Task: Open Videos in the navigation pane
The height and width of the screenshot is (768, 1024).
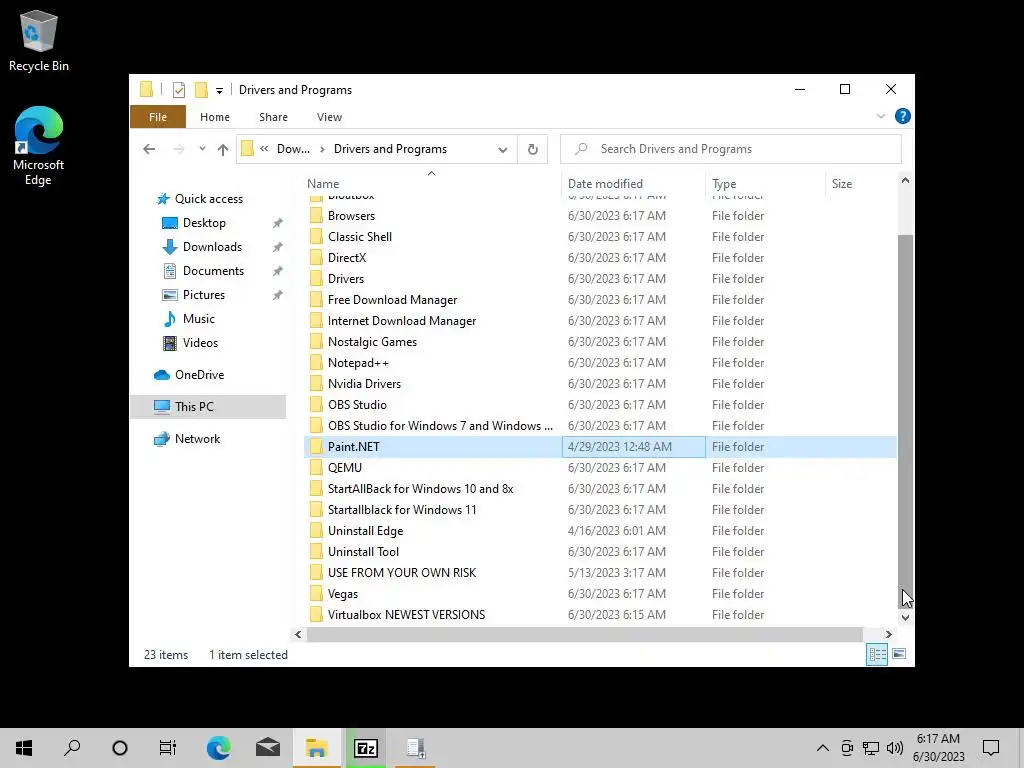Action: tap(200, 343)
